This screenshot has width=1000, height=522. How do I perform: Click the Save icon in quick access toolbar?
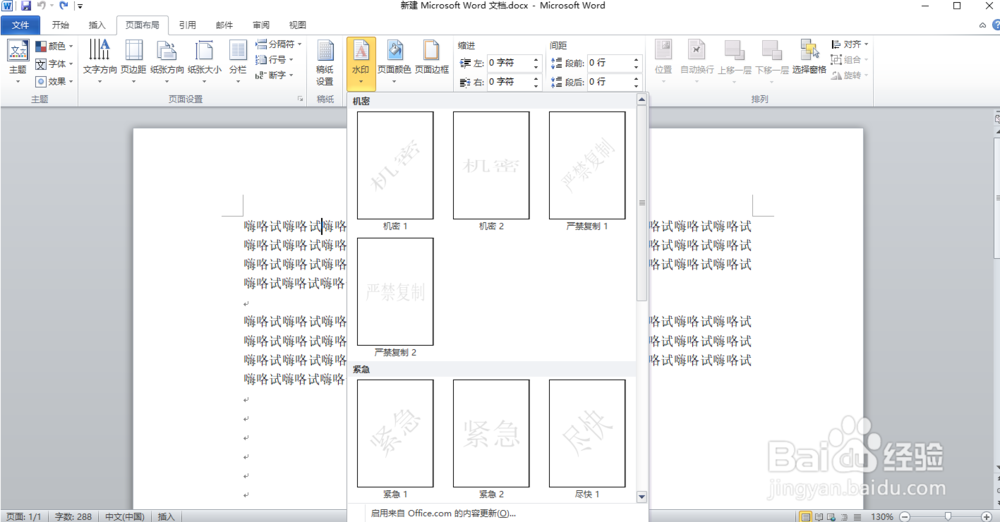click(26, 6)
